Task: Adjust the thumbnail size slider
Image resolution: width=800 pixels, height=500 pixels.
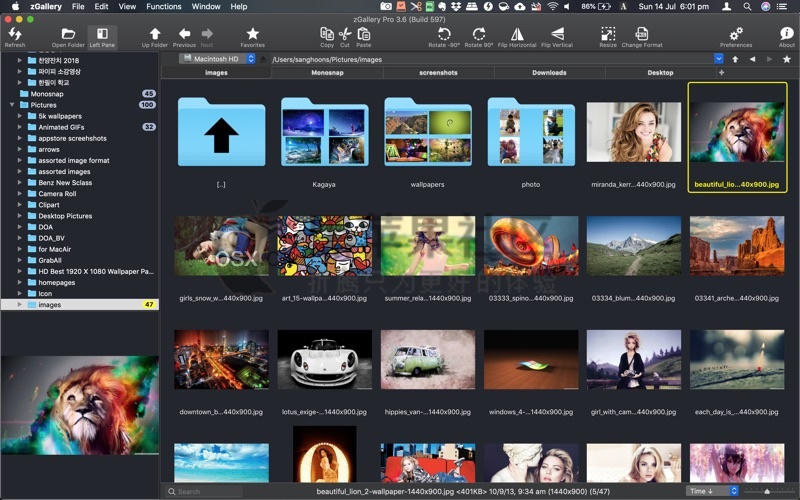Action: click(766, 491)
